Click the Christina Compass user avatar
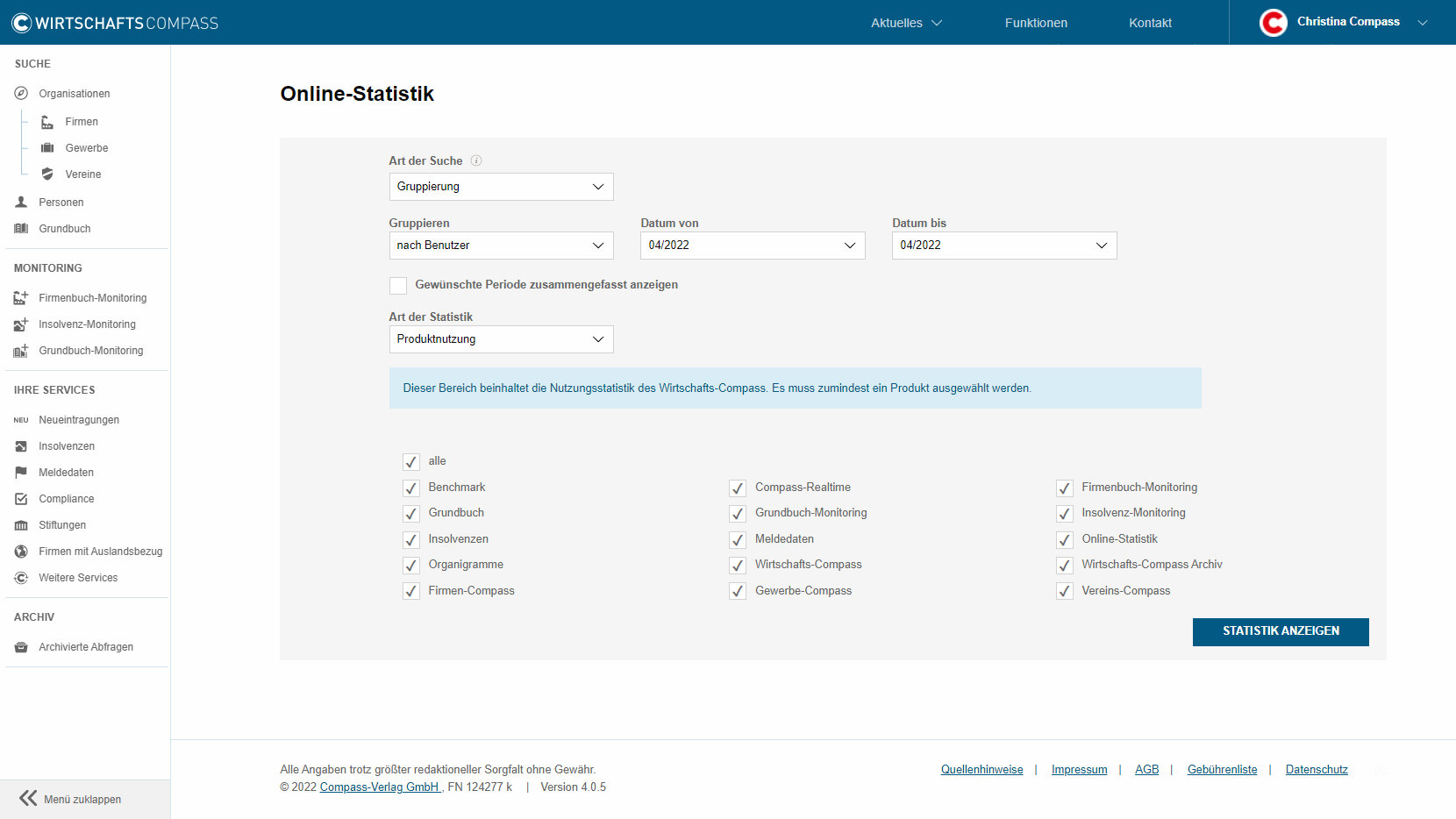 pos(1274,22)
